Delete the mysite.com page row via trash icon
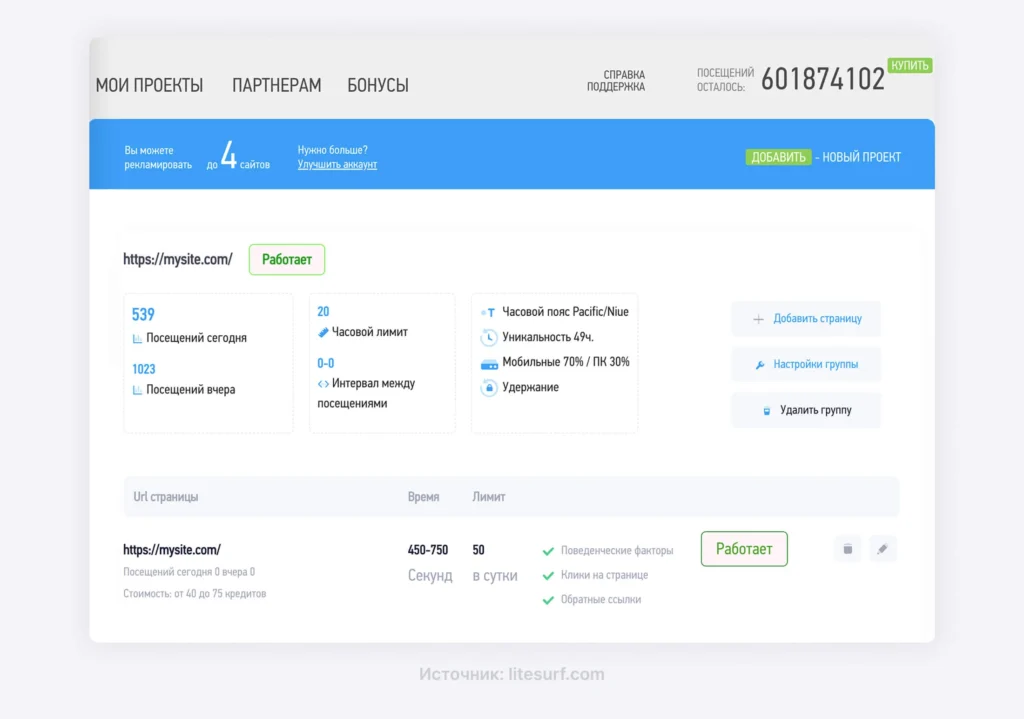1024x719 pixels. pyautogui.click(x=848, y=549)
